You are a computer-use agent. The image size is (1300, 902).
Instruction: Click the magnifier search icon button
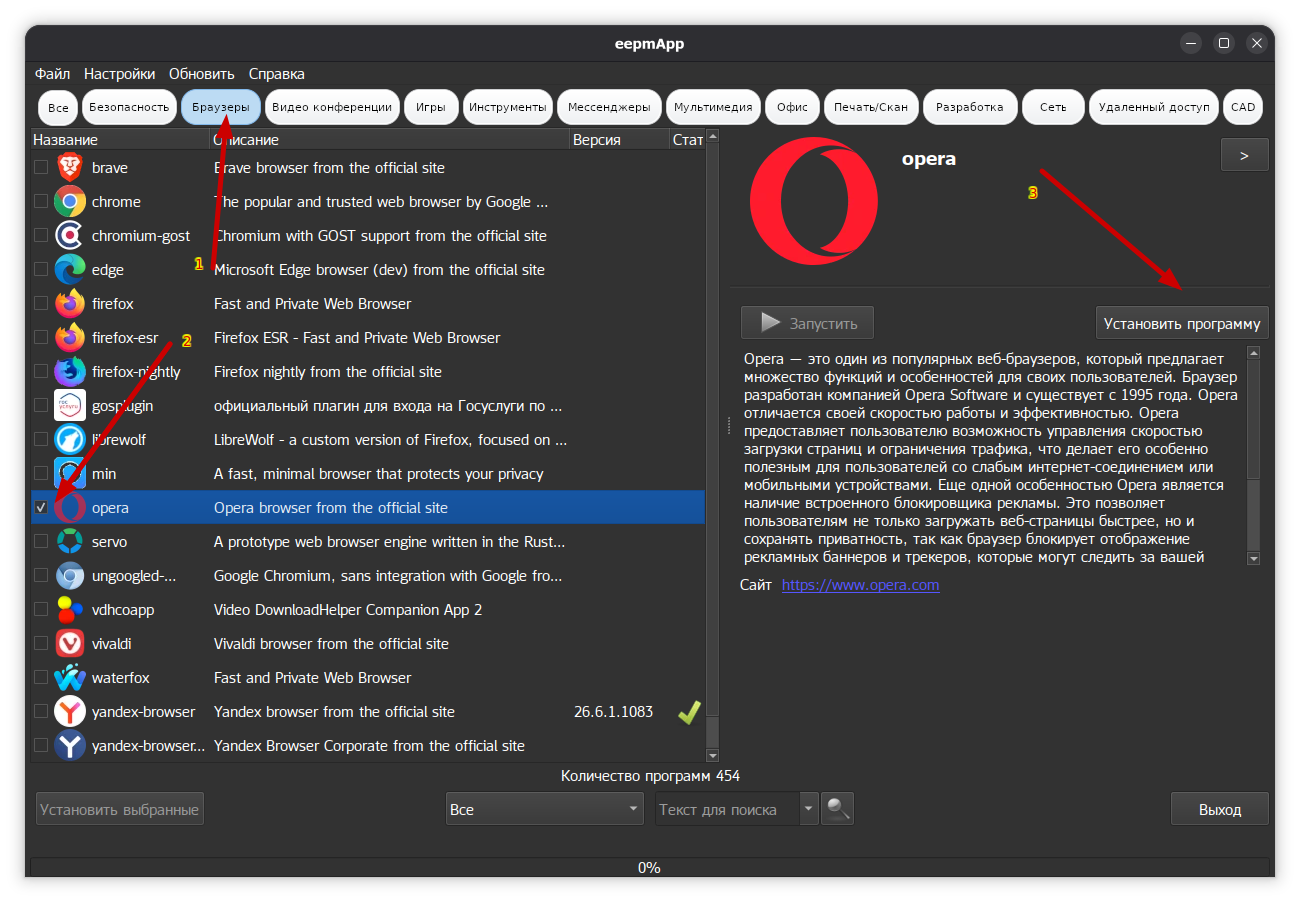[x=838, y=809]
